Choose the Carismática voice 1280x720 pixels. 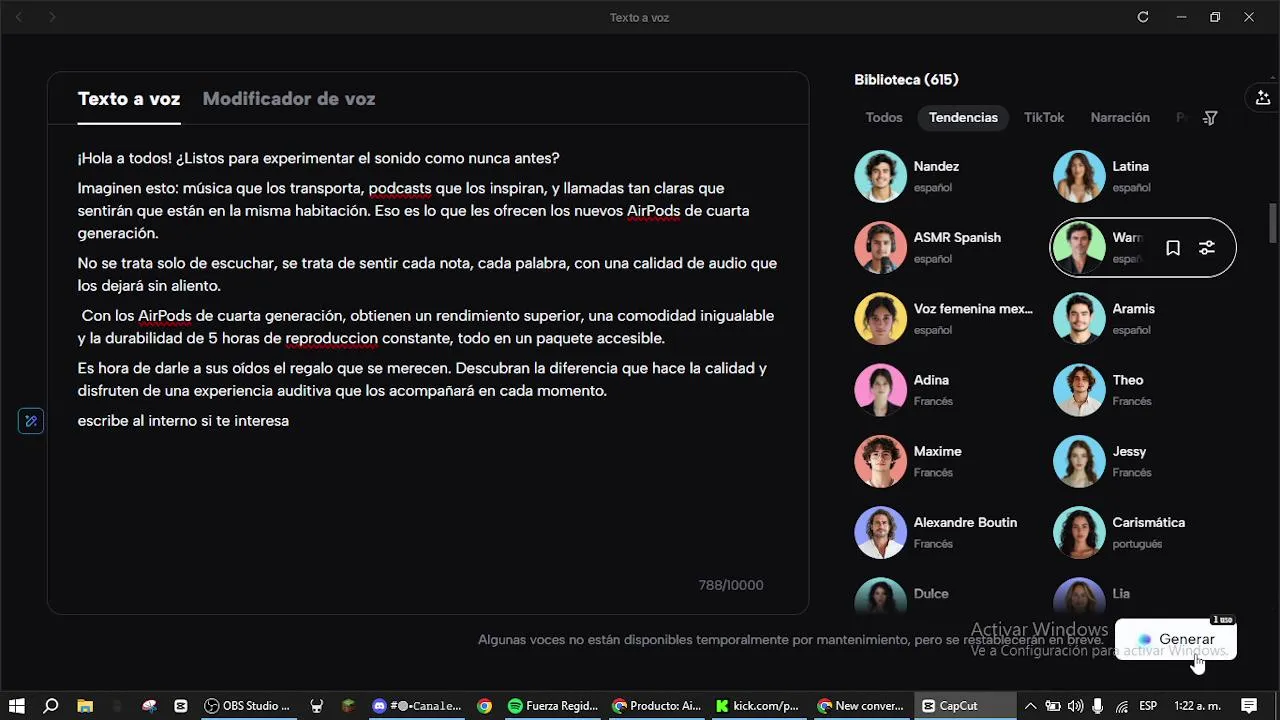[1143, 532]
